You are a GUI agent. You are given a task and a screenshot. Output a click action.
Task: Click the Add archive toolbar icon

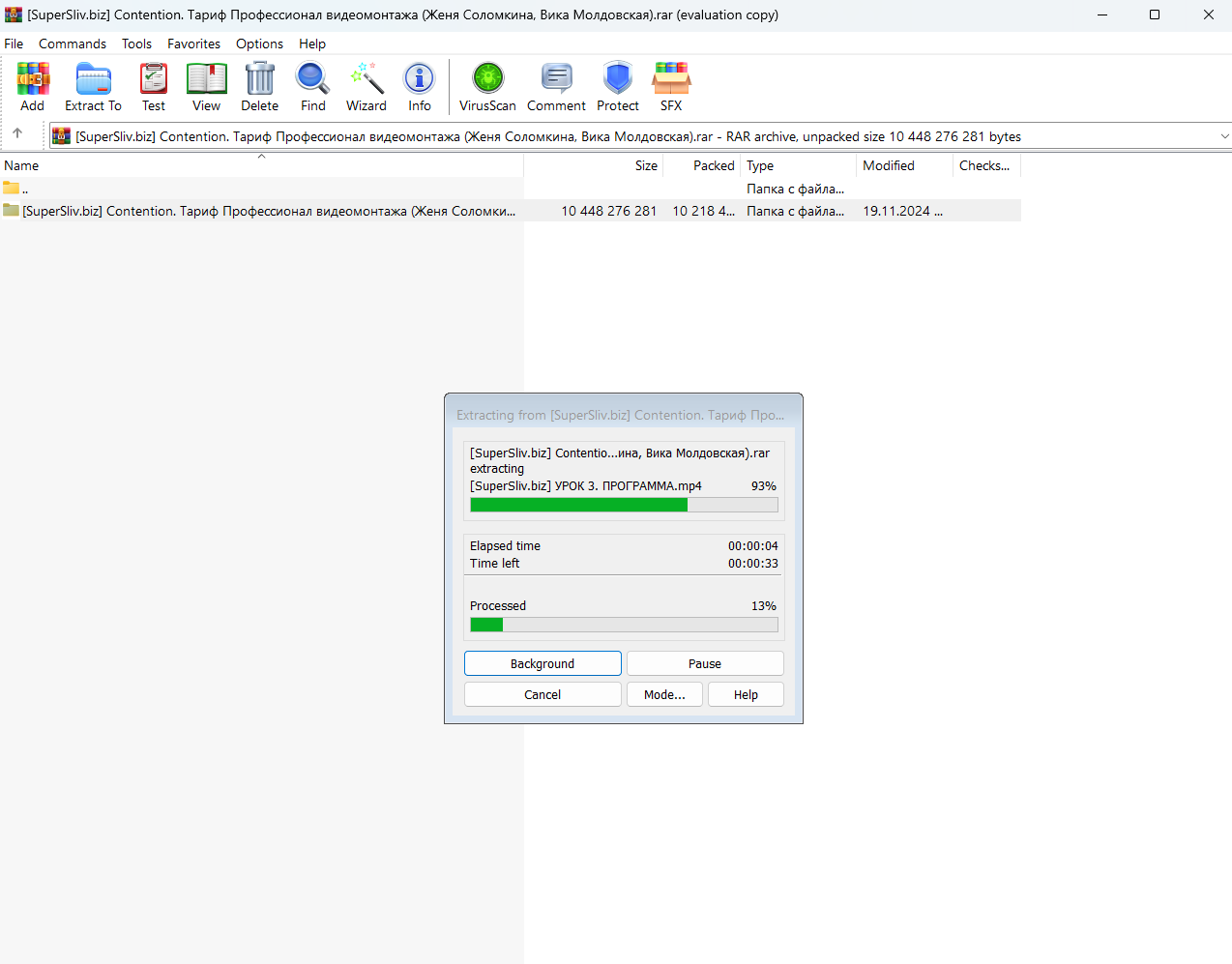(x=33, y=87)
